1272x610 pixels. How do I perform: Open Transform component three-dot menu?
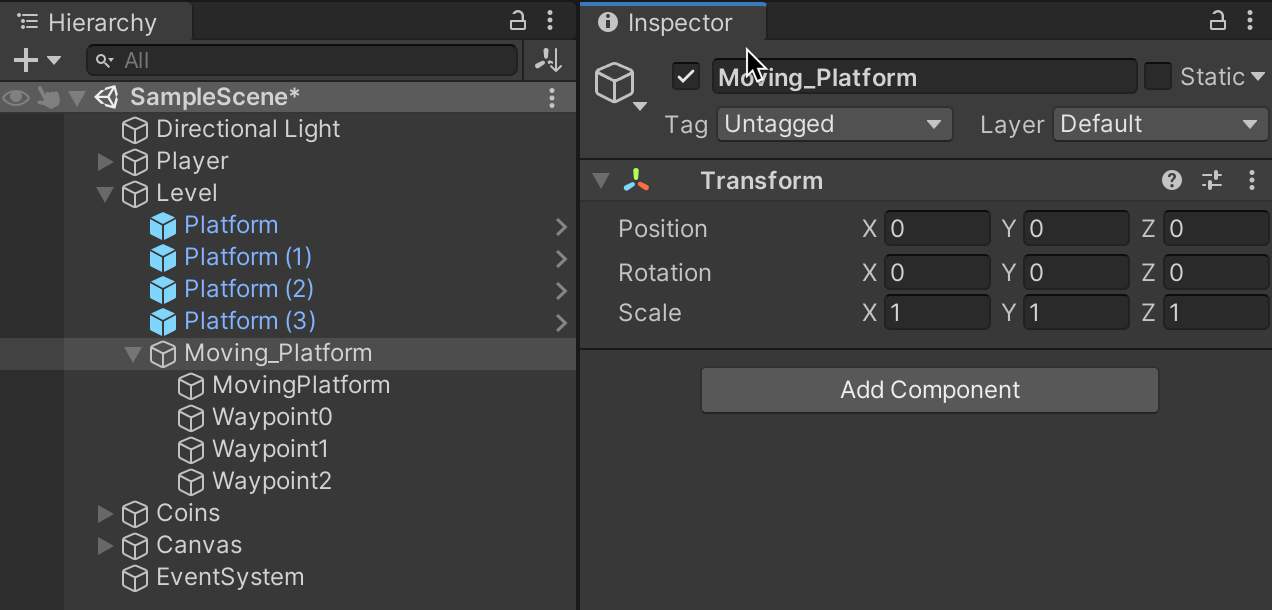[1252, 180]
